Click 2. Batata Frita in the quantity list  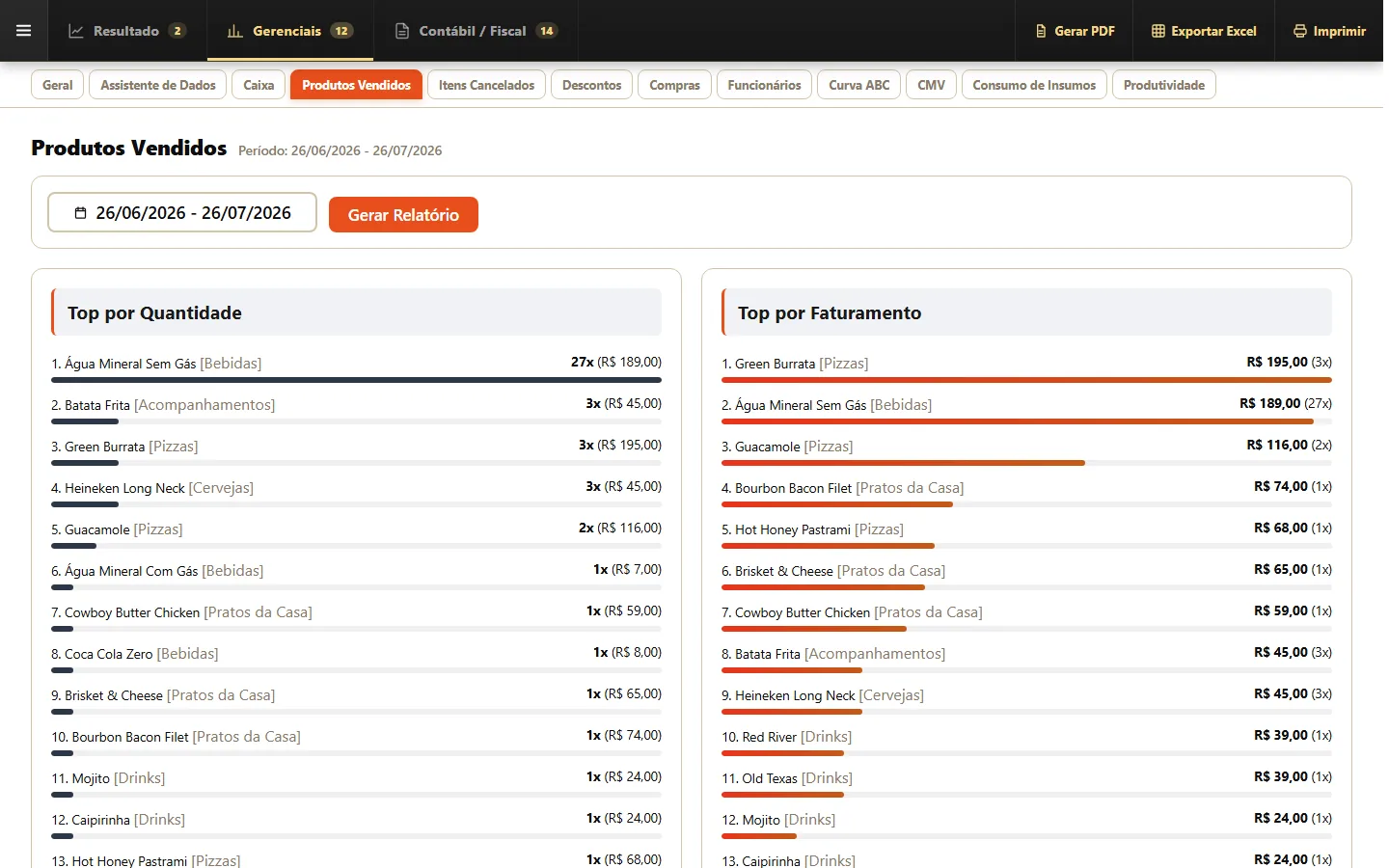pyautogui.click(x=163, y=405)
